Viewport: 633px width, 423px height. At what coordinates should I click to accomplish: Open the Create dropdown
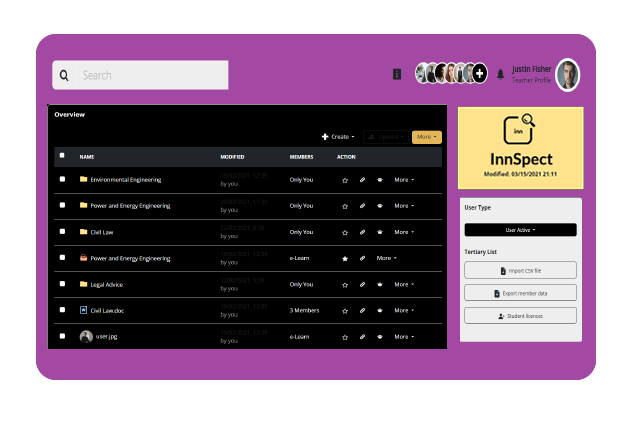pyautogui.click(x=338, y=137)
